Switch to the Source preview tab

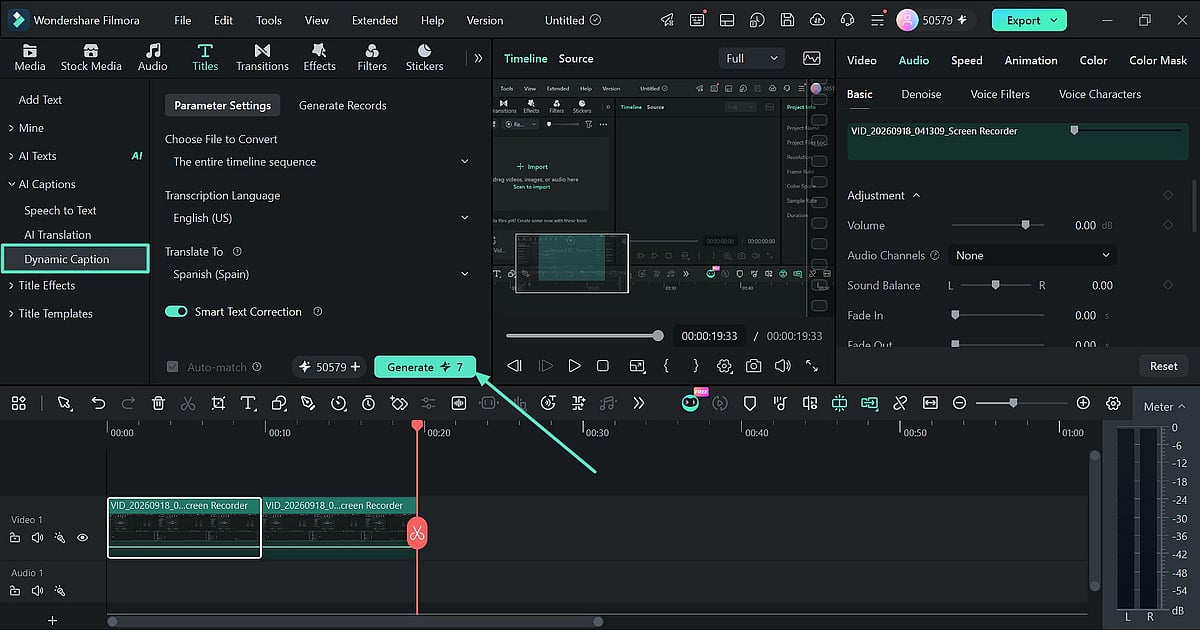tap(576, 58)
